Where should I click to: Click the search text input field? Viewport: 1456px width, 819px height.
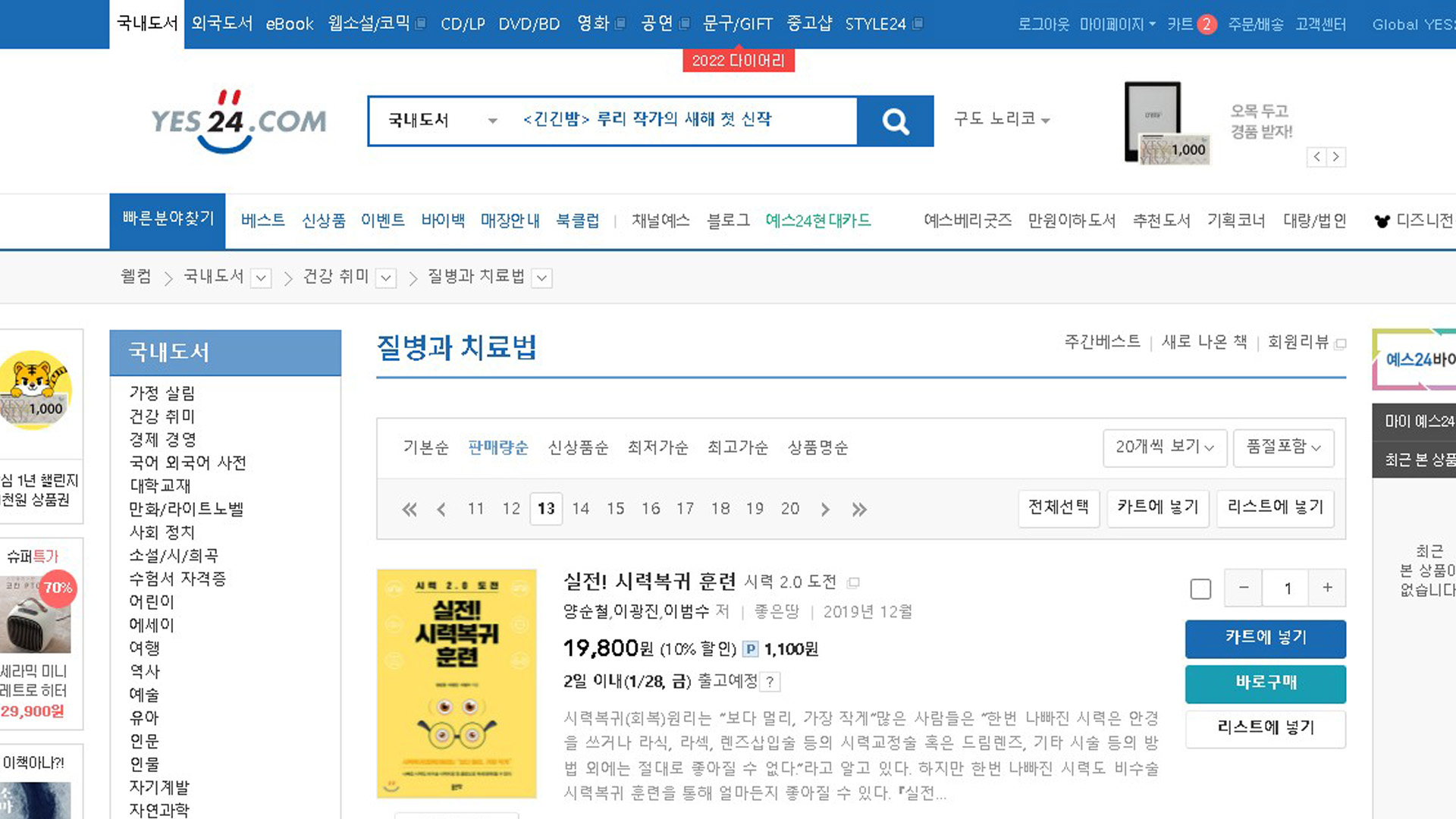(x=682, y=121)
